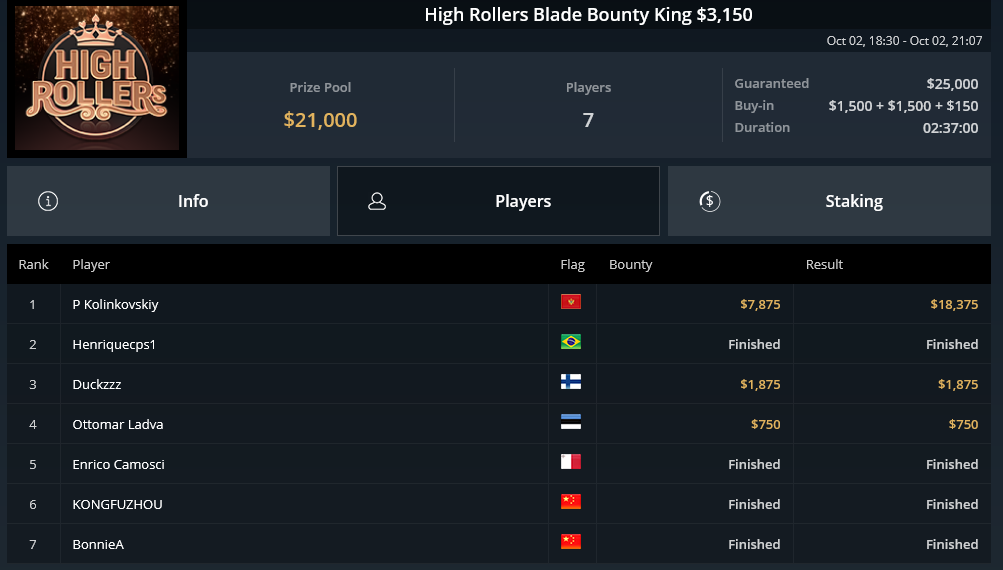Screen dimensions: 1003x570
Task: Click the Brazil flag next to Henriquecps1
Action: (x=571, y=342)
